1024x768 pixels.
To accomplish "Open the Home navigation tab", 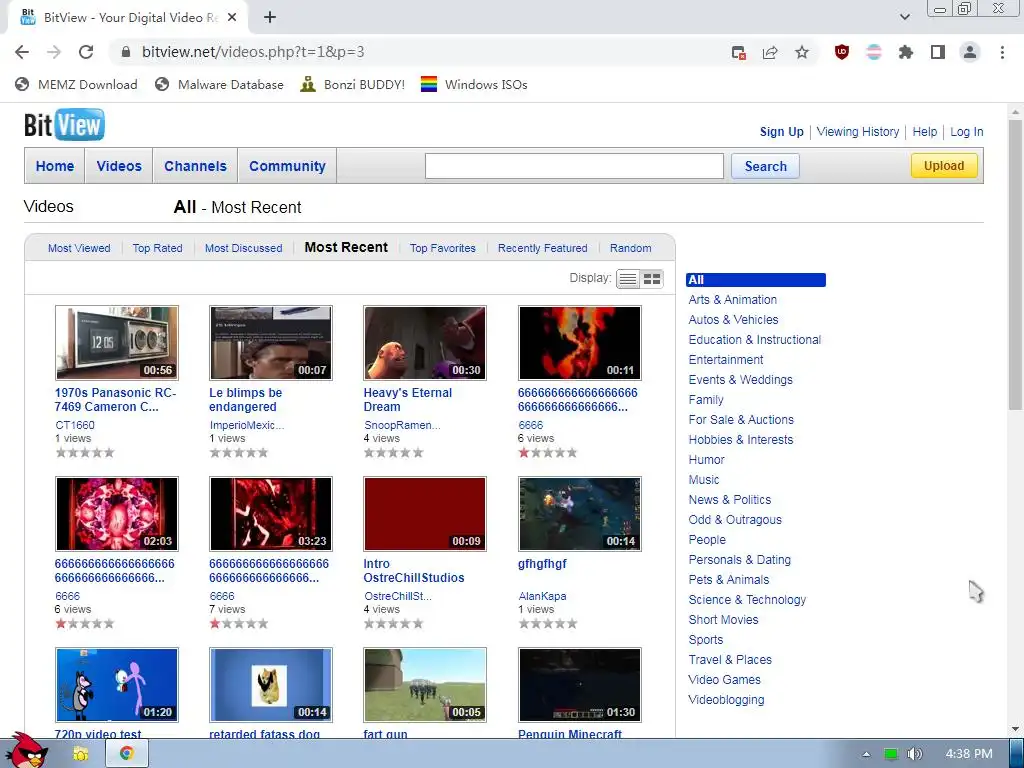I will tap(55, 166).
